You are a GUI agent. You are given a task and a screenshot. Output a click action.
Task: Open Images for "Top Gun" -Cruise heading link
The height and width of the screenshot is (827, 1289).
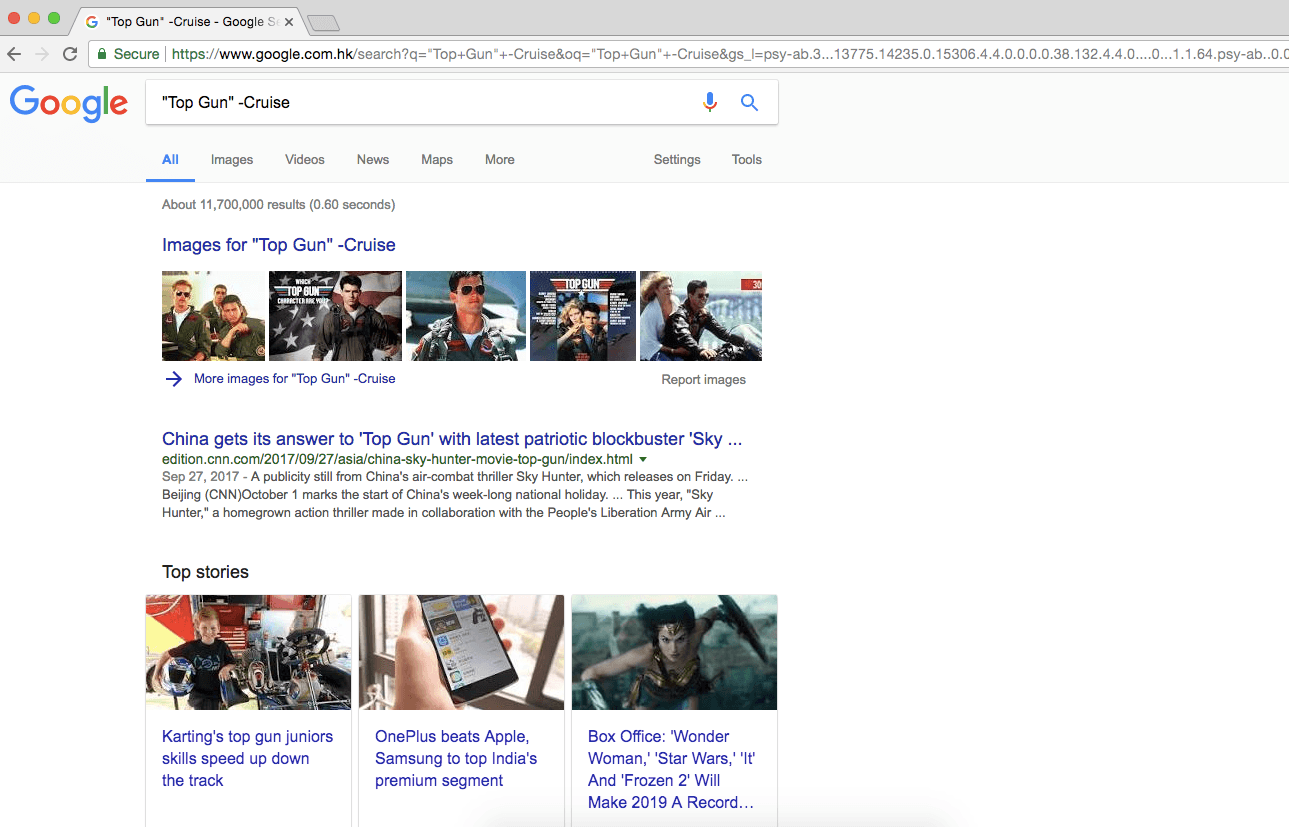coord(279,245)
